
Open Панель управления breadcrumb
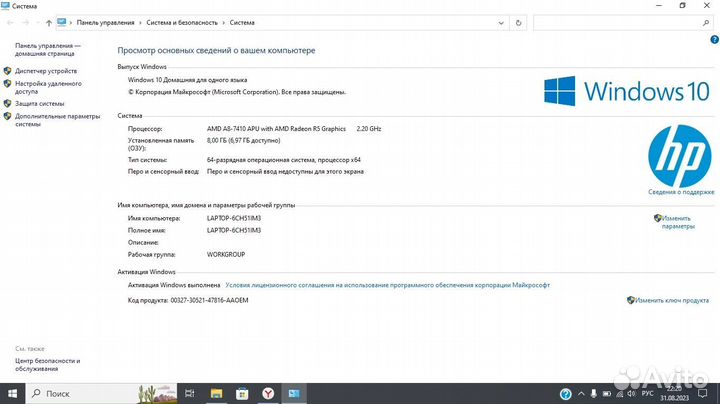pyautogui.click(x=106, y=22)
